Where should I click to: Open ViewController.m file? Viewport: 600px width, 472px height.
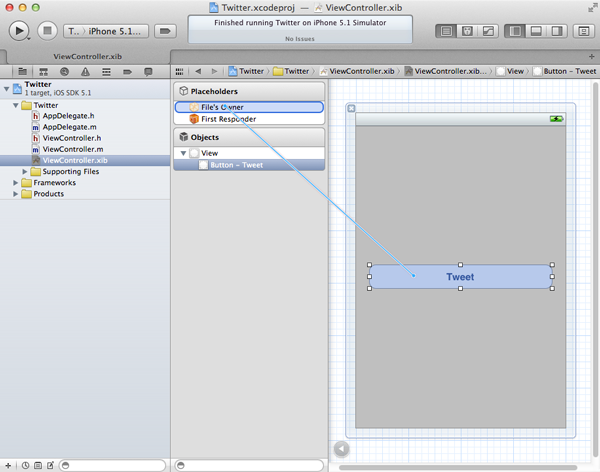click(85, 149)
